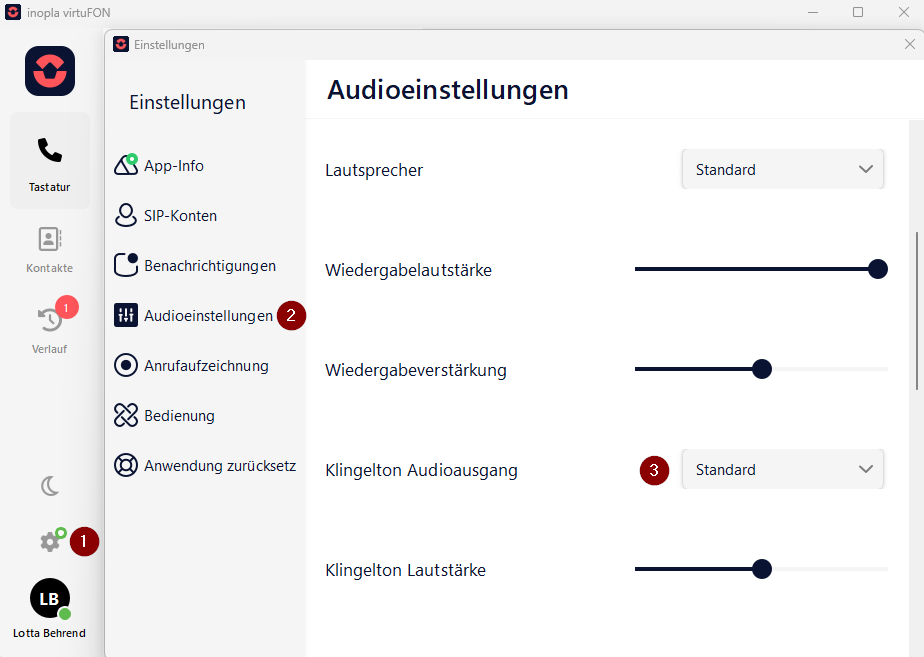924x657 pixels.
Task: Click the Benachrichtigungen notification icon
Action: [126, 265]
